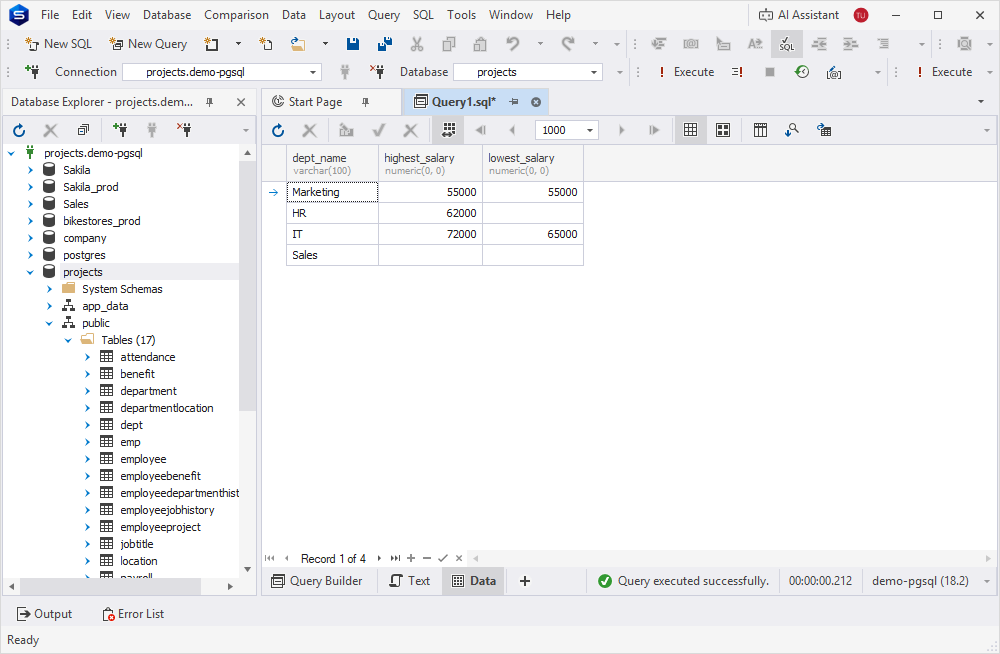1000x654 pixels.
Task: Click the Open file folder icon
Action: [298, 44]
